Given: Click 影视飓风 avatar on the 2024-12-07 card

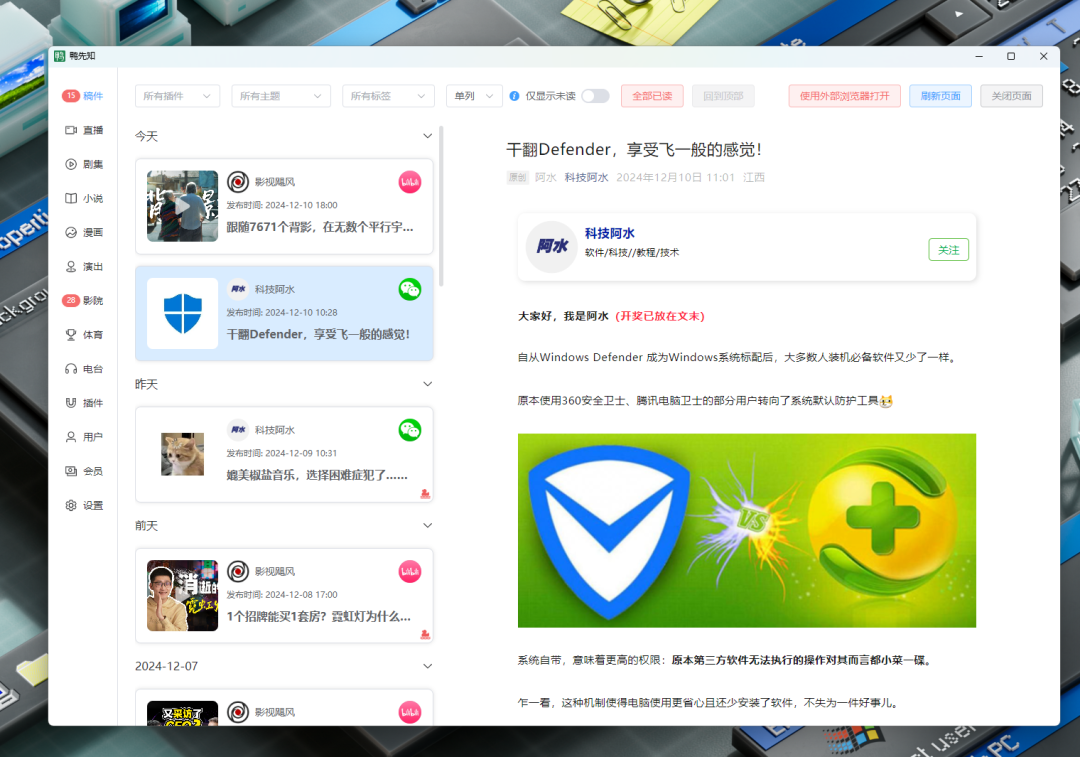Looking at the screenshot, I should tap(238, 712).
